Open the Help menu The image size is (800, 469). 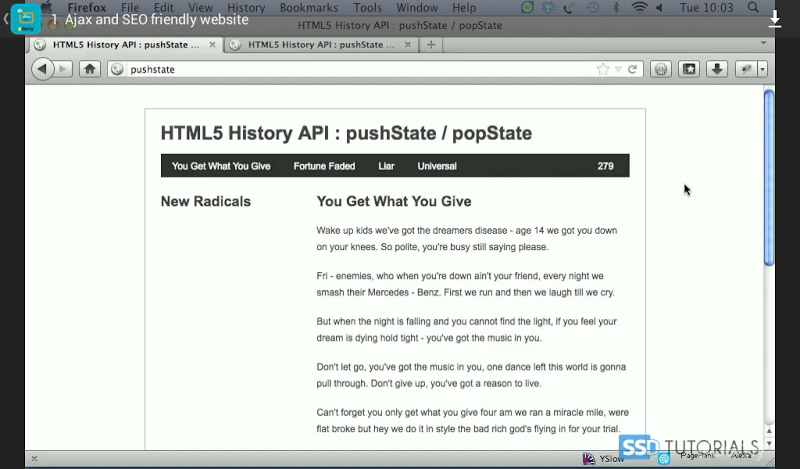464,8
